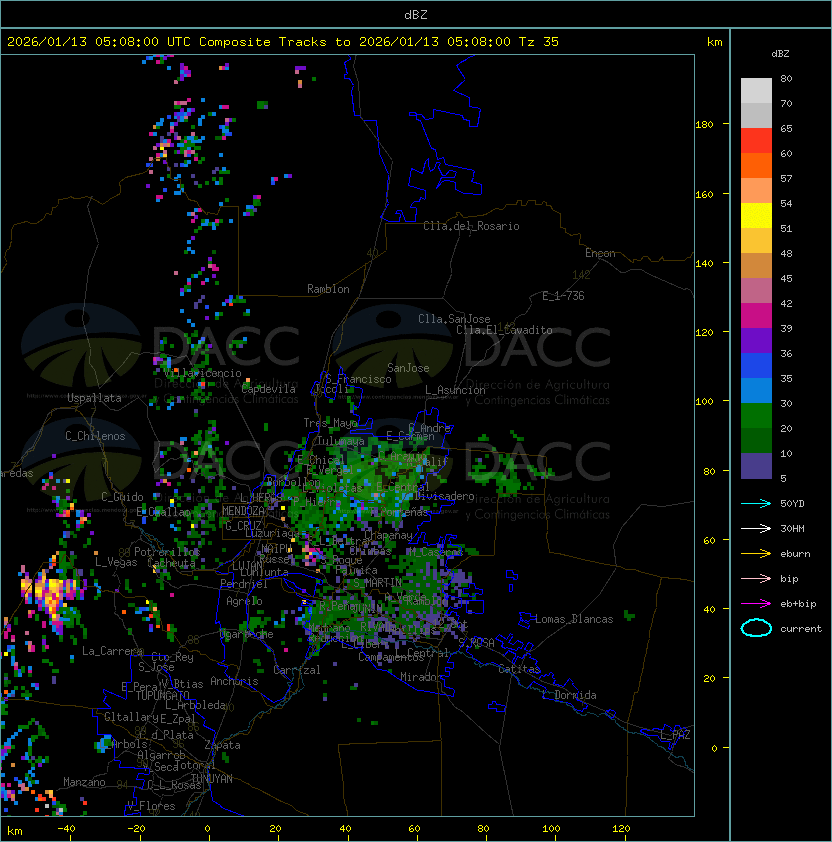The height and width of the screenshot is (842, 832).
Task: Click the 'L_Vegas' map label
Action: pyautogui.click(x=116, y=562)
